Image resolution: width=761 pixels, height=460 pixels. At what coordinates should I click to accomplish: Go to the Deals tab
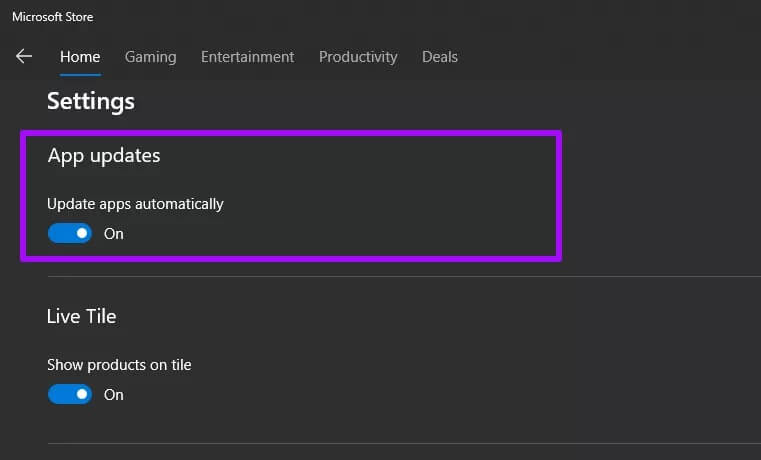click(440, 57)
